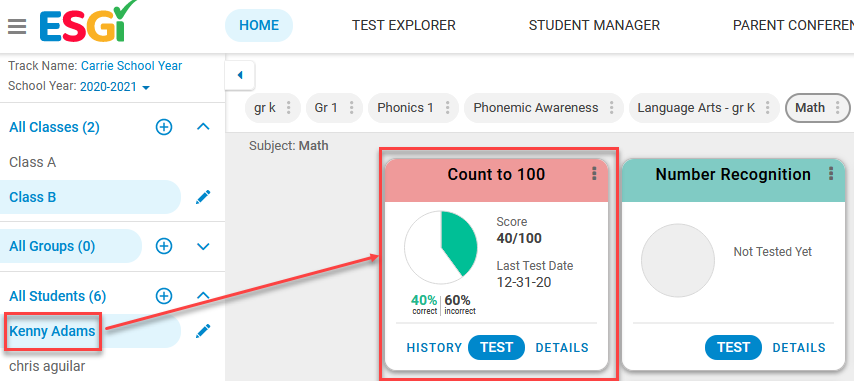Open Student Manager in top navigation
The image size is (854, 381).
pos(594,26)
